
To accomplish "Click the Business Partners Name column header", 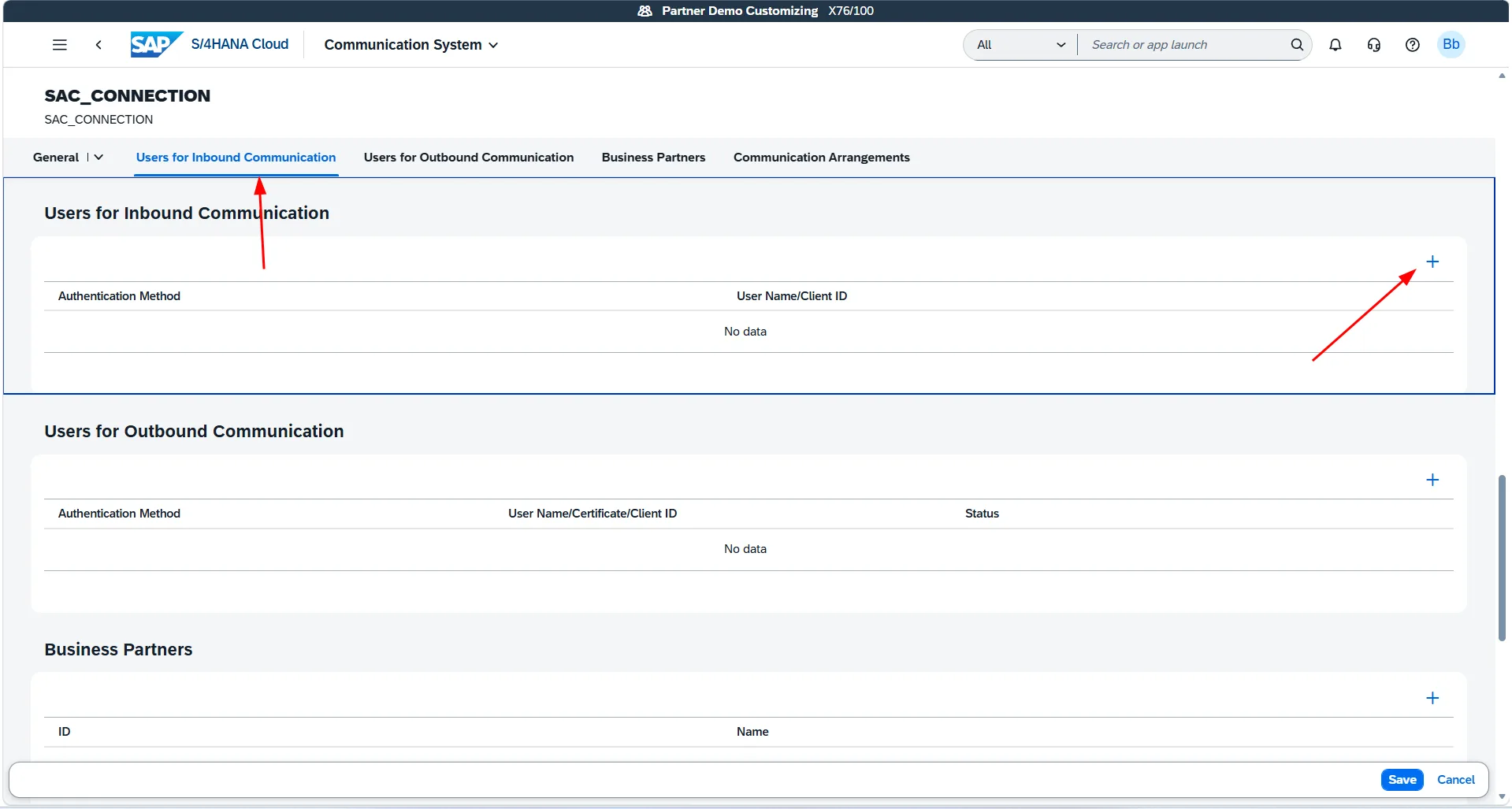I will pos(752,732).
